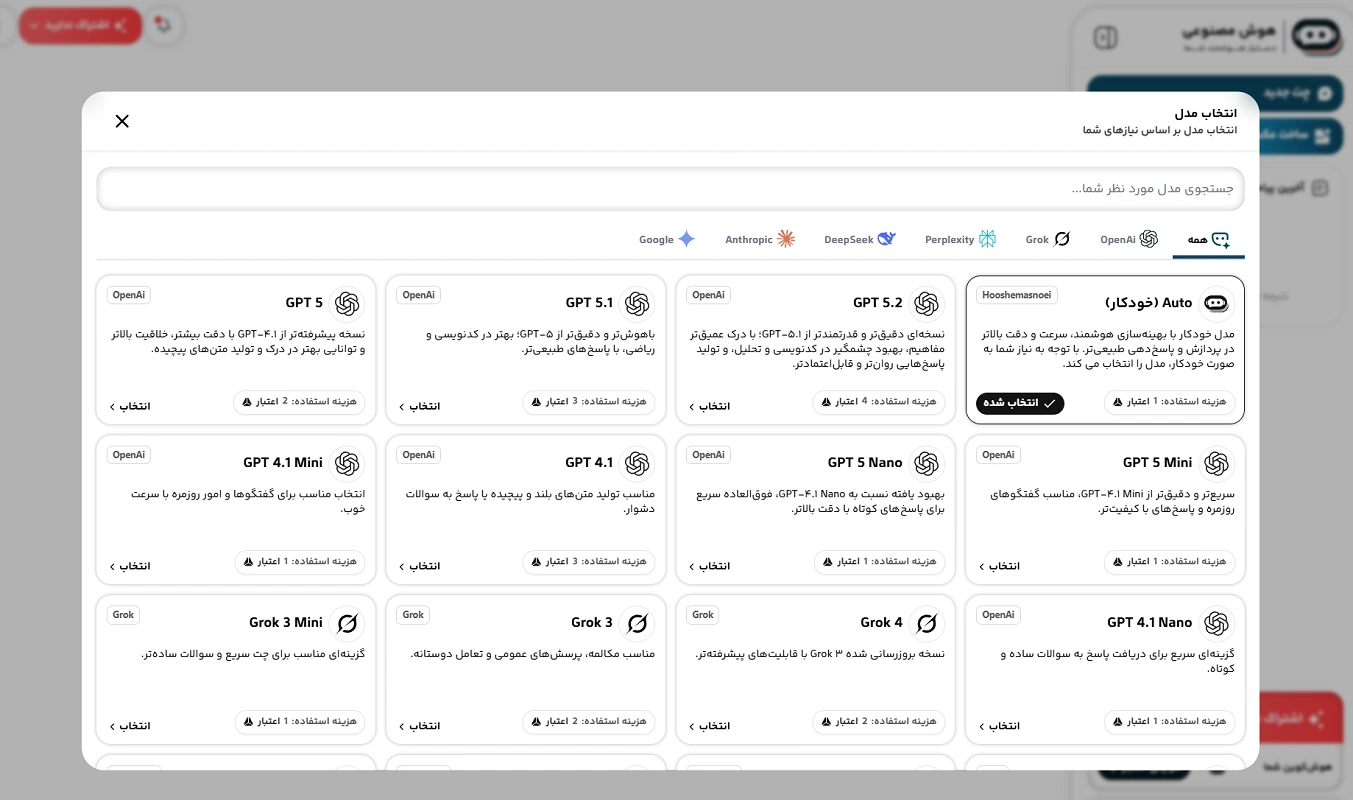Viewport: 1353px width, 800px height.
Task: Click the cost badge on the GPT 5 Mini card
Action: pos(1170,562)
